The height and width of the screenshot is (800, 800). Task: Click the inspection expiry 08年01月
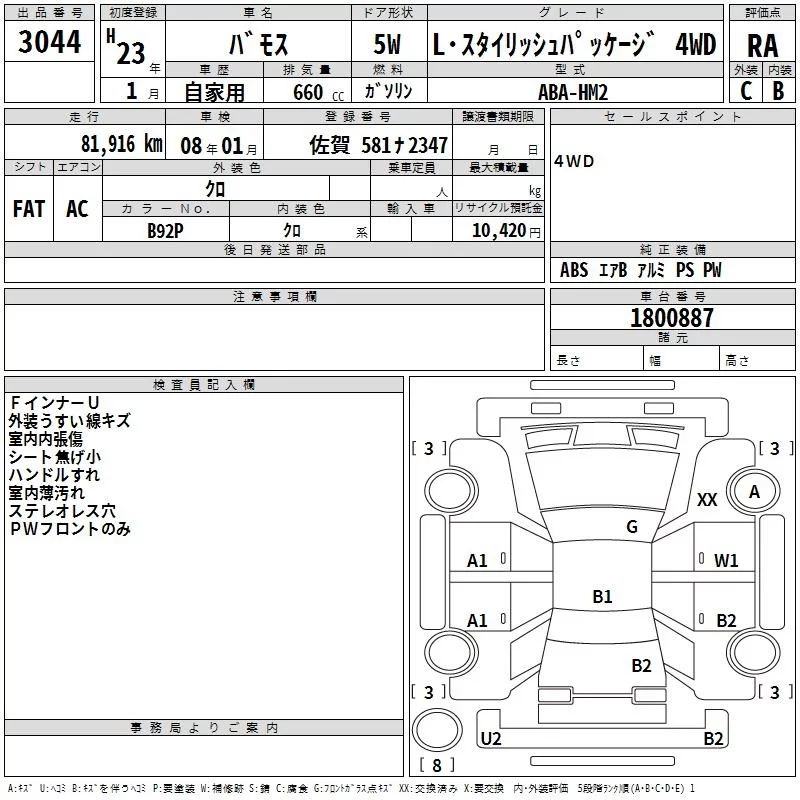[219, 146]
